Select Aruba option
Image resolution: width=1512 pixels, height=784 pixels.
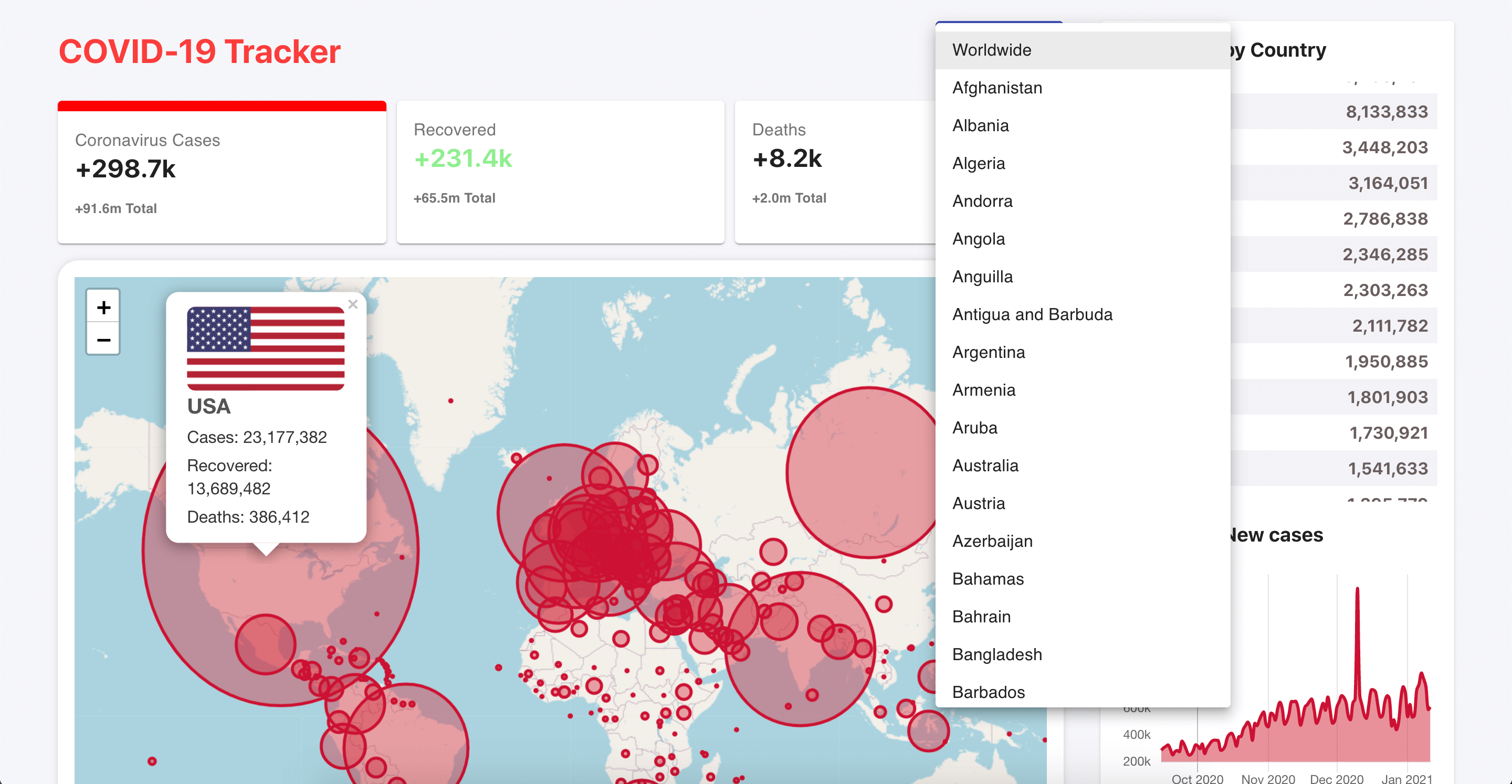(1083, 428)
